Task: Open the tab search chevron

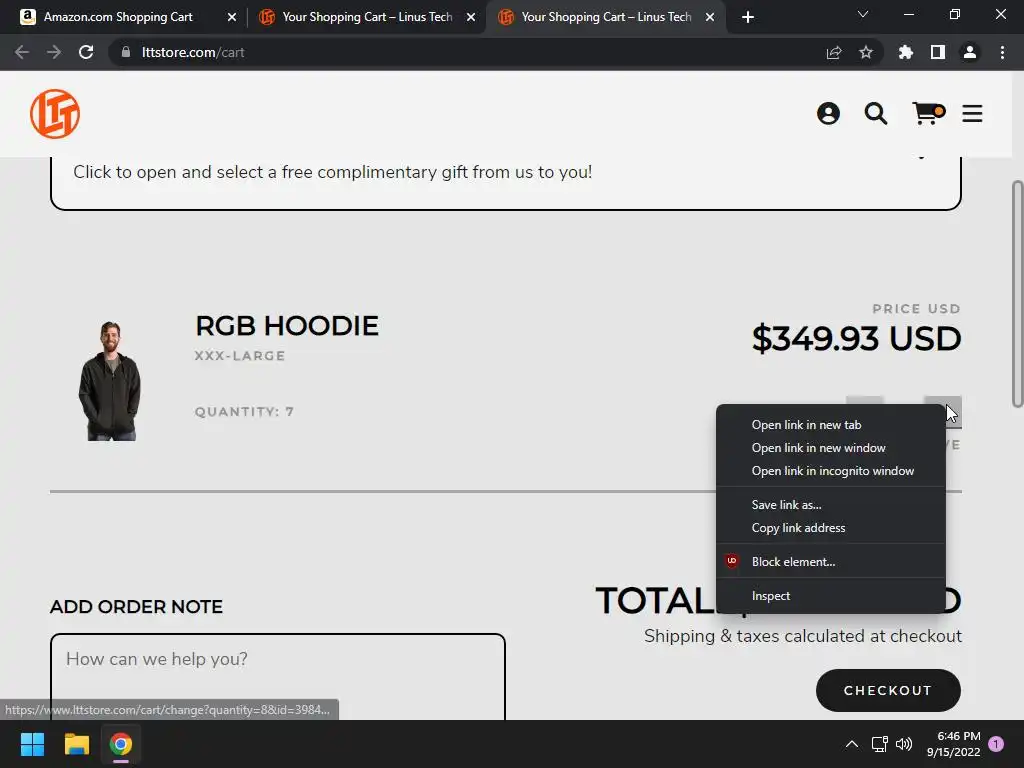Action: pyautogui.click(x=862, y=14)
